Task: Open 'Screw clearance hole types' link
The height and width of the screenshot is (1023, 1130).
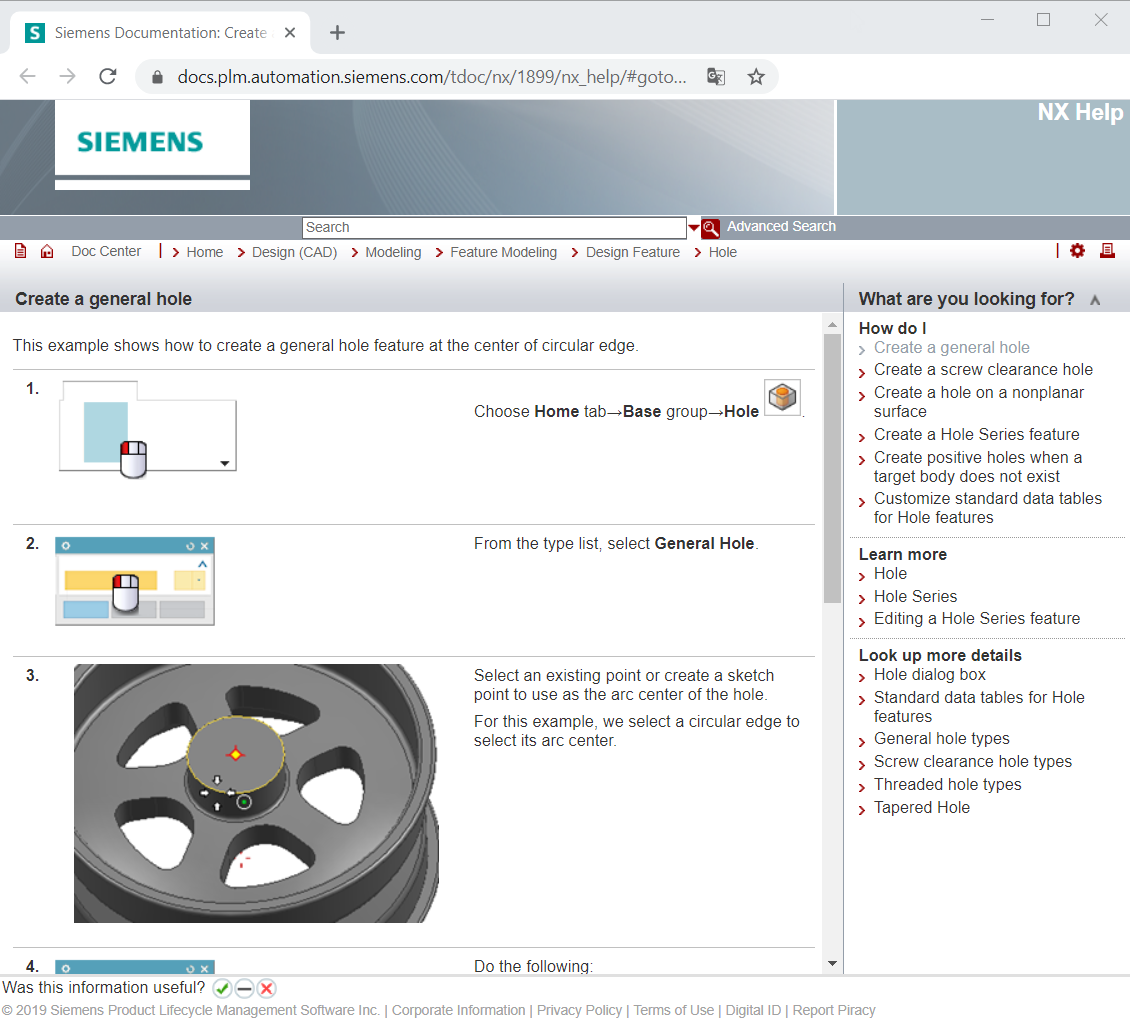Action: [972, 762]
